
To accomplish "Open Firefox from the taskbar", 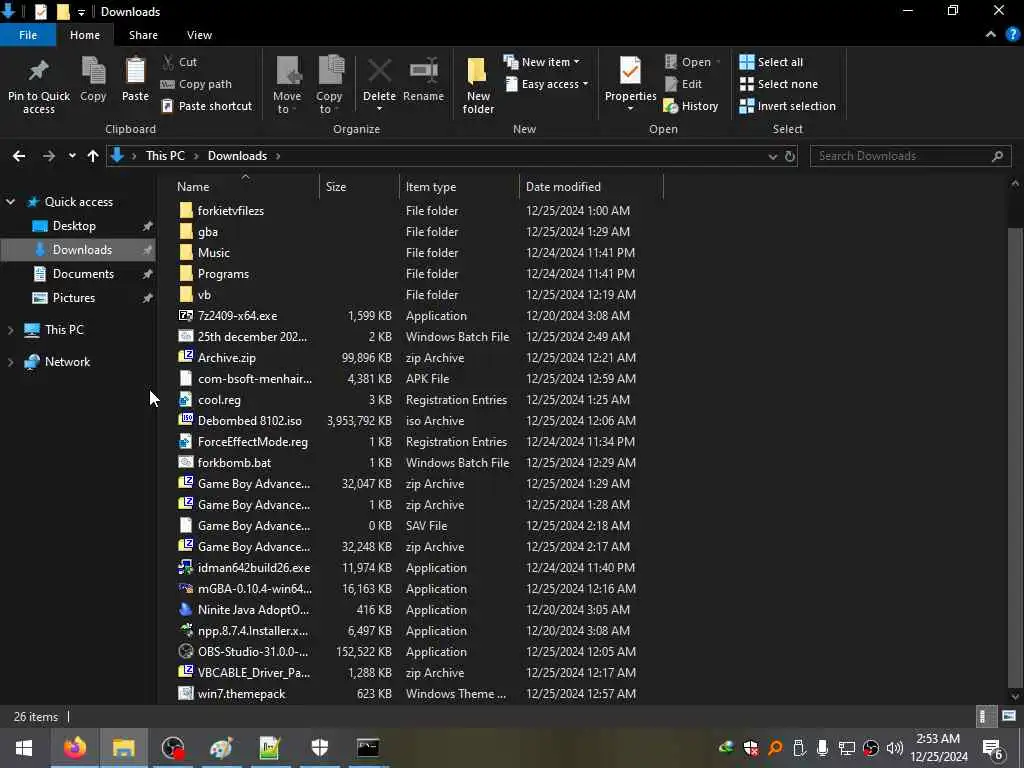I will coord(74,748).
